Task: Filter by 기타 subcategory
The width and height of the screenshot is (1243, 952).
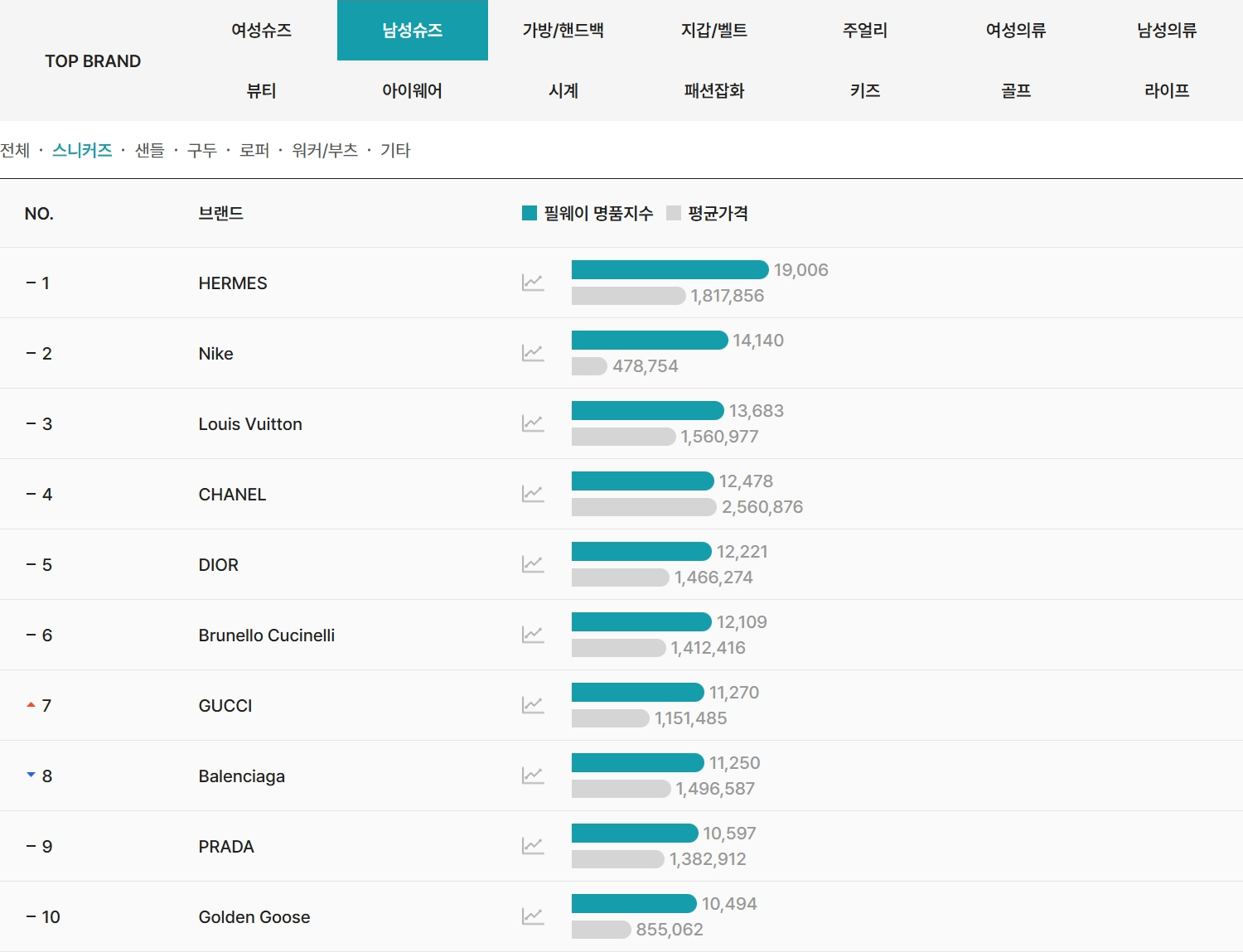Action: 395,151
